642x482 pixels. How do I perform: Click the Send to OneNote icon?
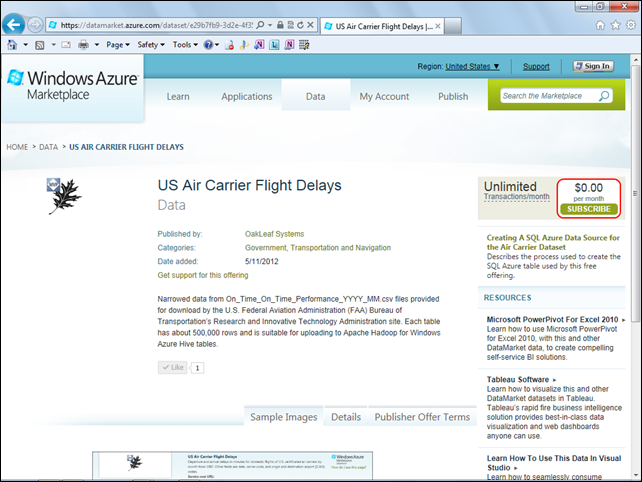coord(259,45)
